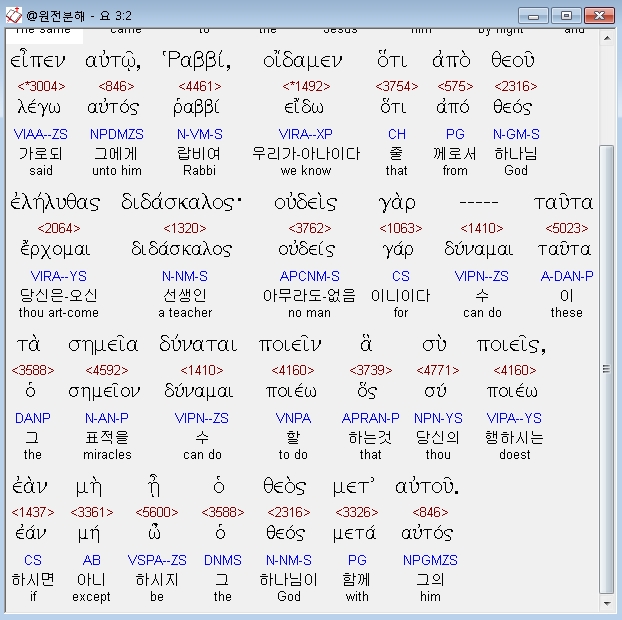Click Strong's number <1063>
Viewport: 622px width, 620px height.
click(x=401, y=228)
